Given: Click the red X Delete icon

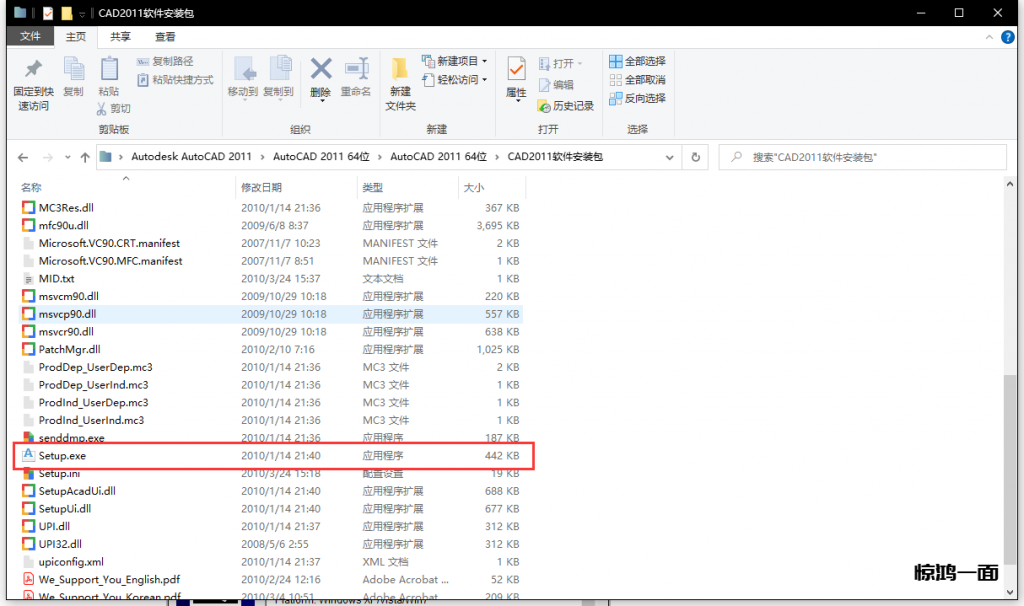Looking at the screenshot, I should tap(320, 72).
